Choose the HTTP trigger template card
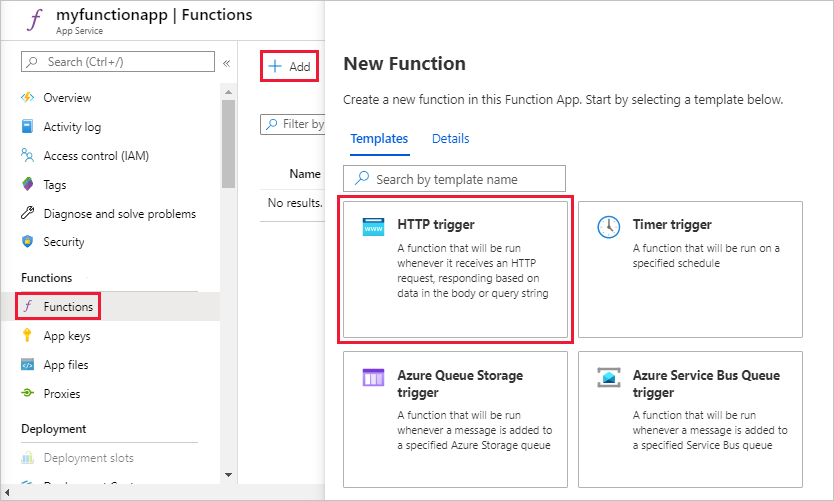This screenshot has height=501, width=834. click(x=457, y=269)
